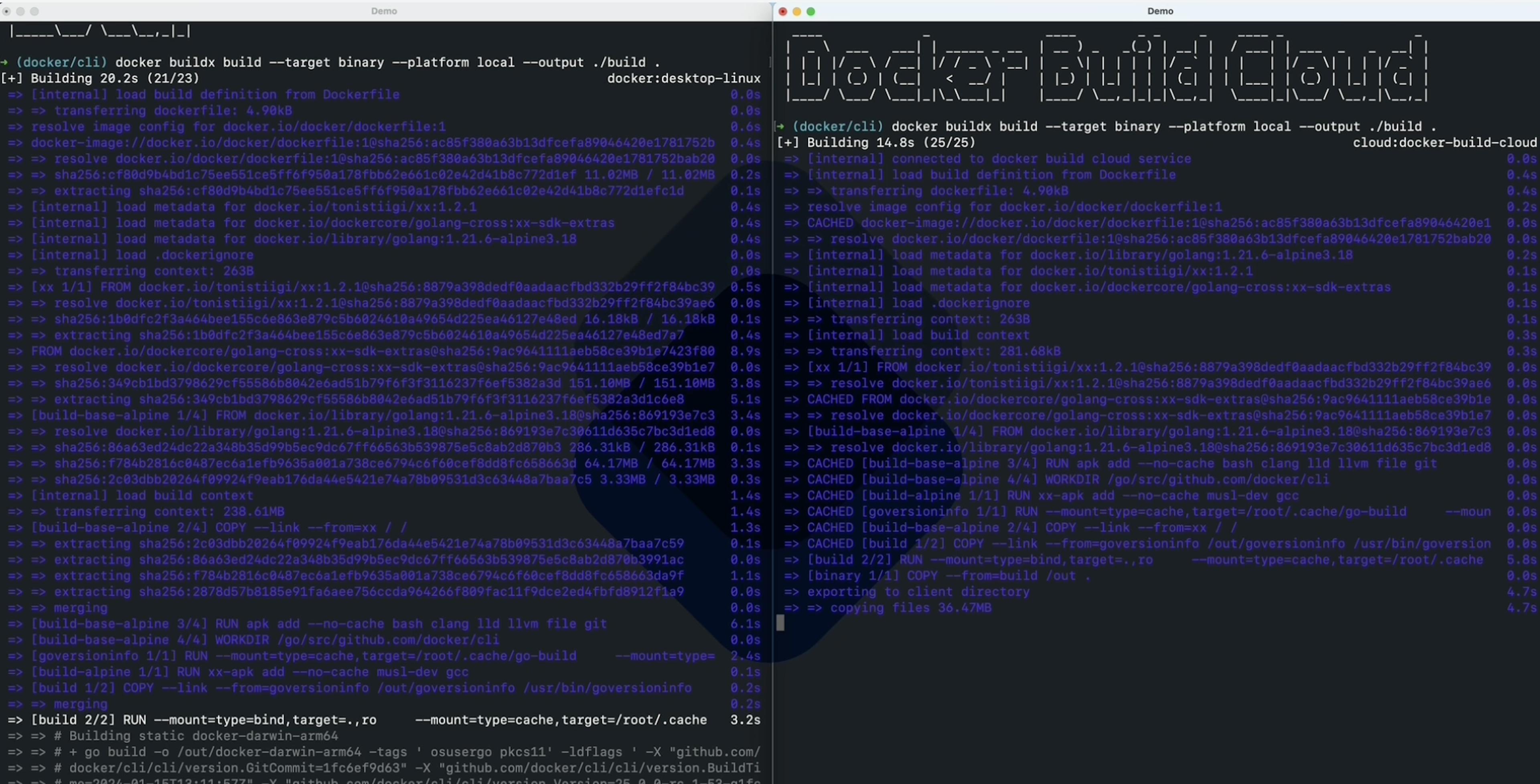
Task: Minimize the left Demo terminal window
Action: pyautogui.click(x=21, y=11)
